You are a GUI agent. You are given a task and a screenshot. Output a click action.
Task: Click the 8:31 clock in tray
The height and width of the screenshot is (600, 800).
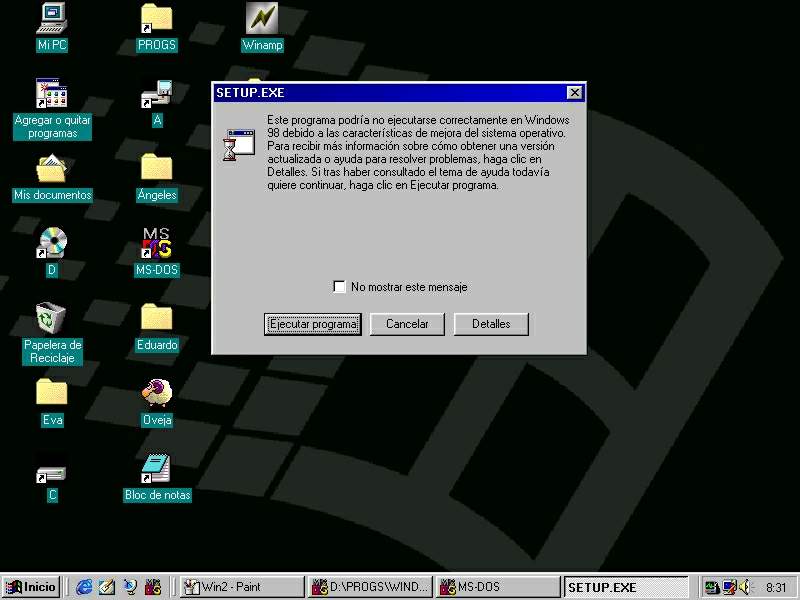(776, 588)
